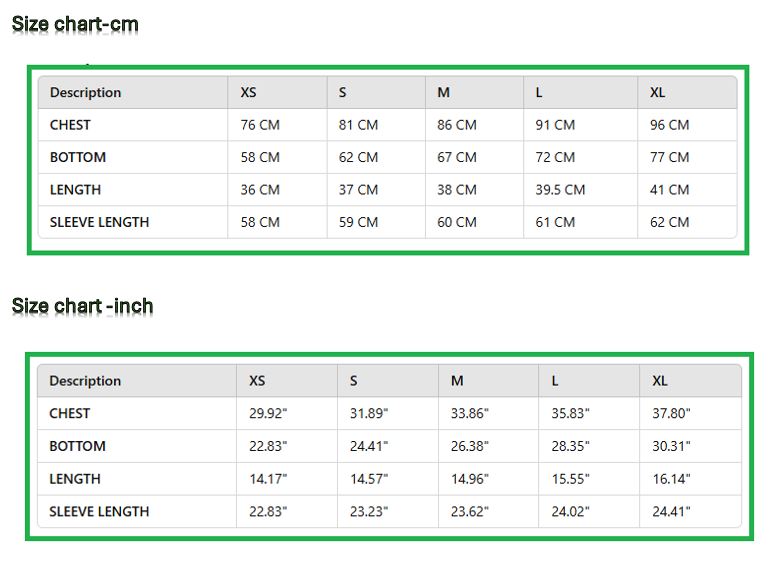
Task: Select the SLEEVE LENGTH label in the inch chart
Action: [x=99, y=511]
